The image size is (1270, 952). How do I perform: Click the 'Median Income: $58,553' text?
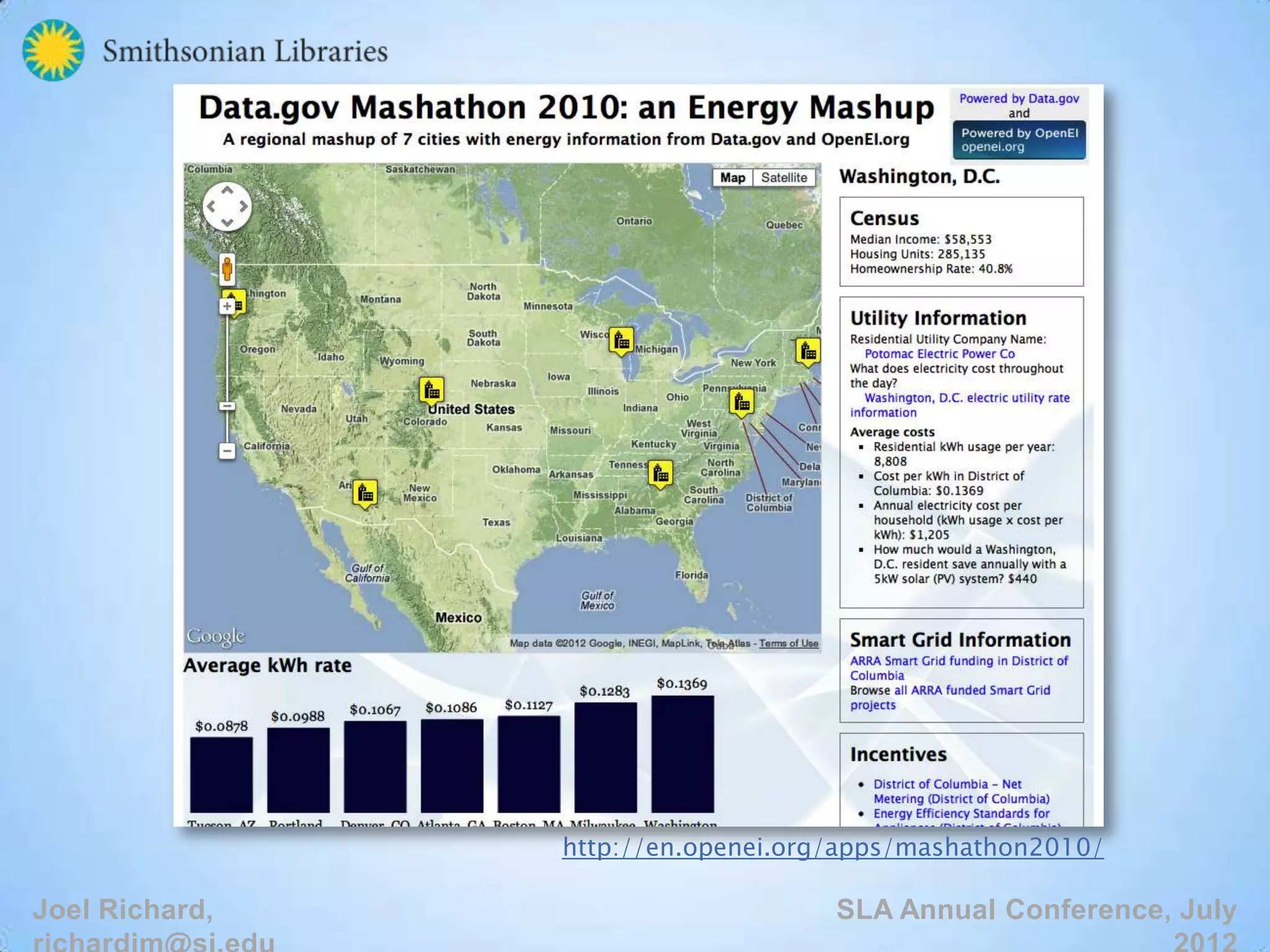[x=921, y=239]
